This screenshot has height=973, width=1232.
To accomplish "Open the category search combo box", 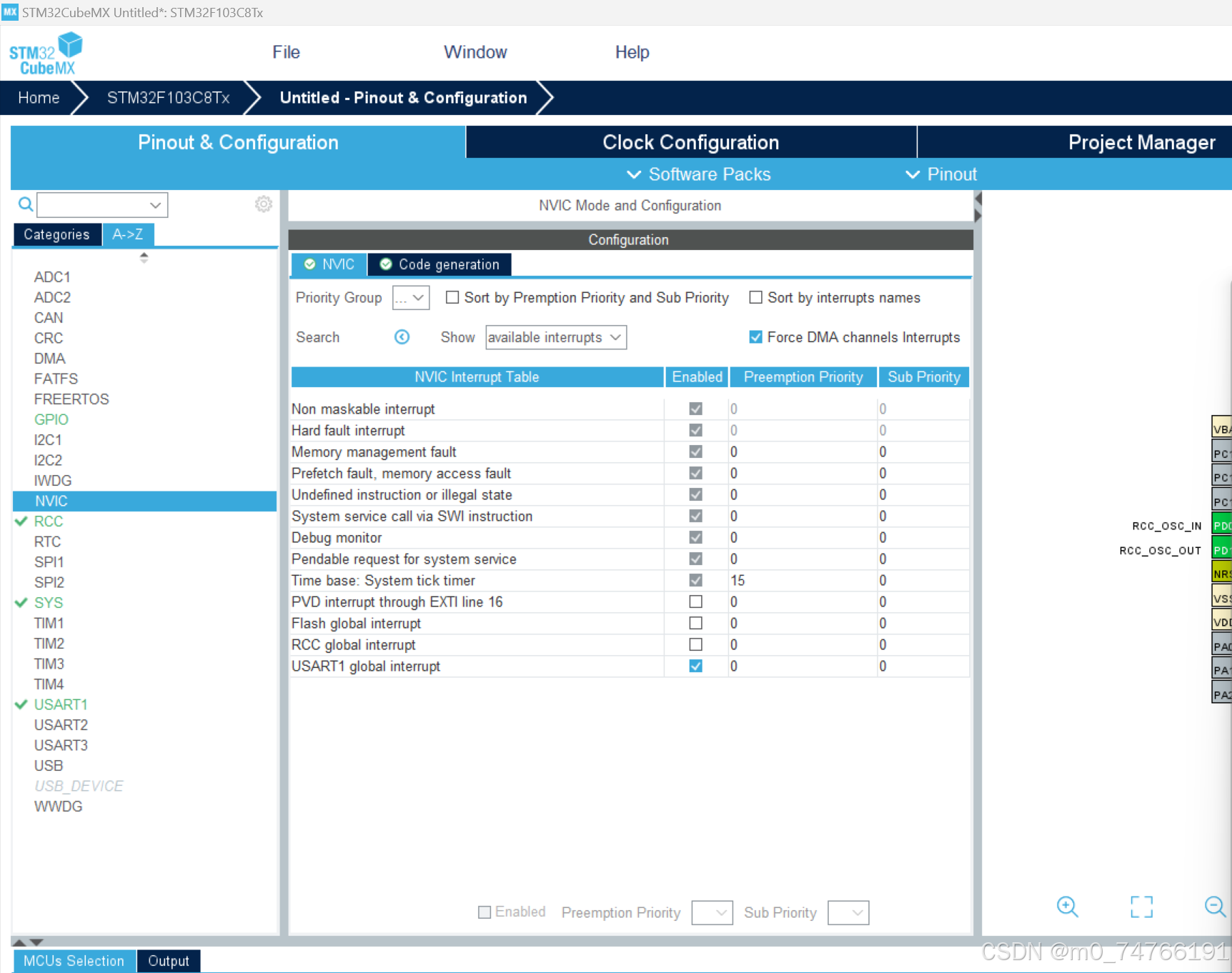I will point(102,205).
